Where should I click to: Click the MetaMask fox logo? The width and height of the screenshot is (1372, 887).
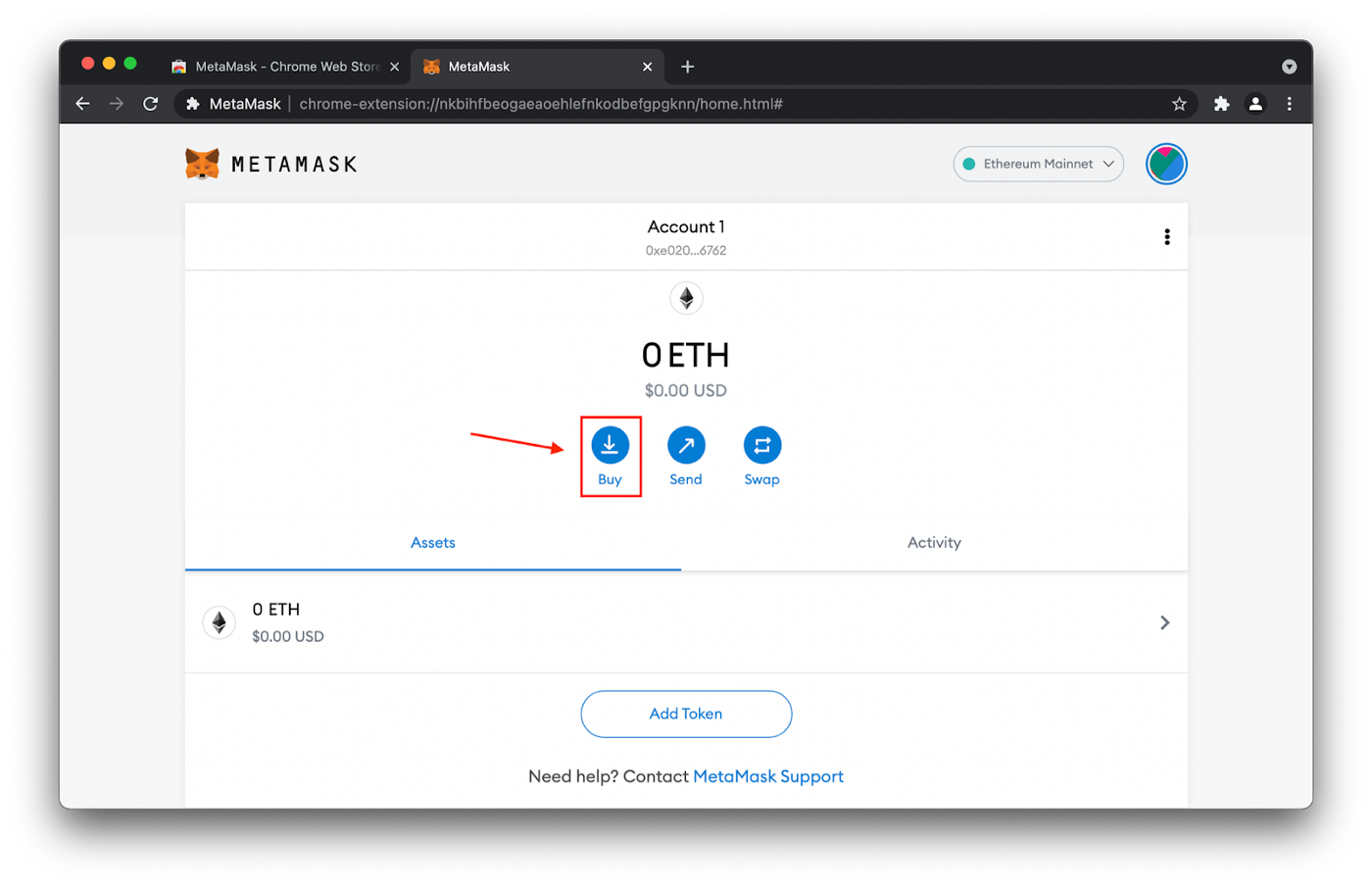(x=202, y=164)
